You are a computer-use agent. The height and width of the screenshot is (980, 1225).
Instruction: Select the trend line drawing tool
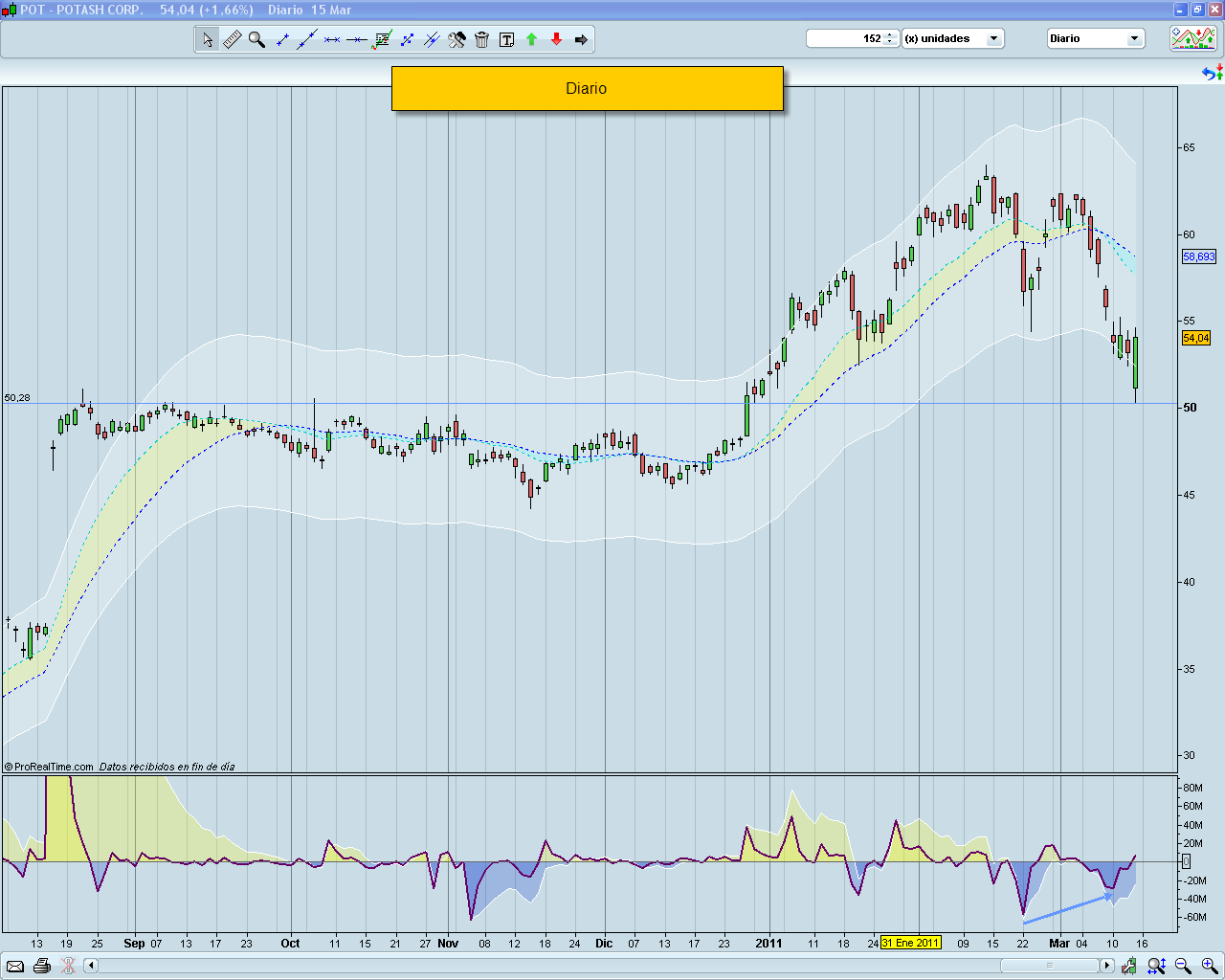pyautogui.click(x=307, y=39)
